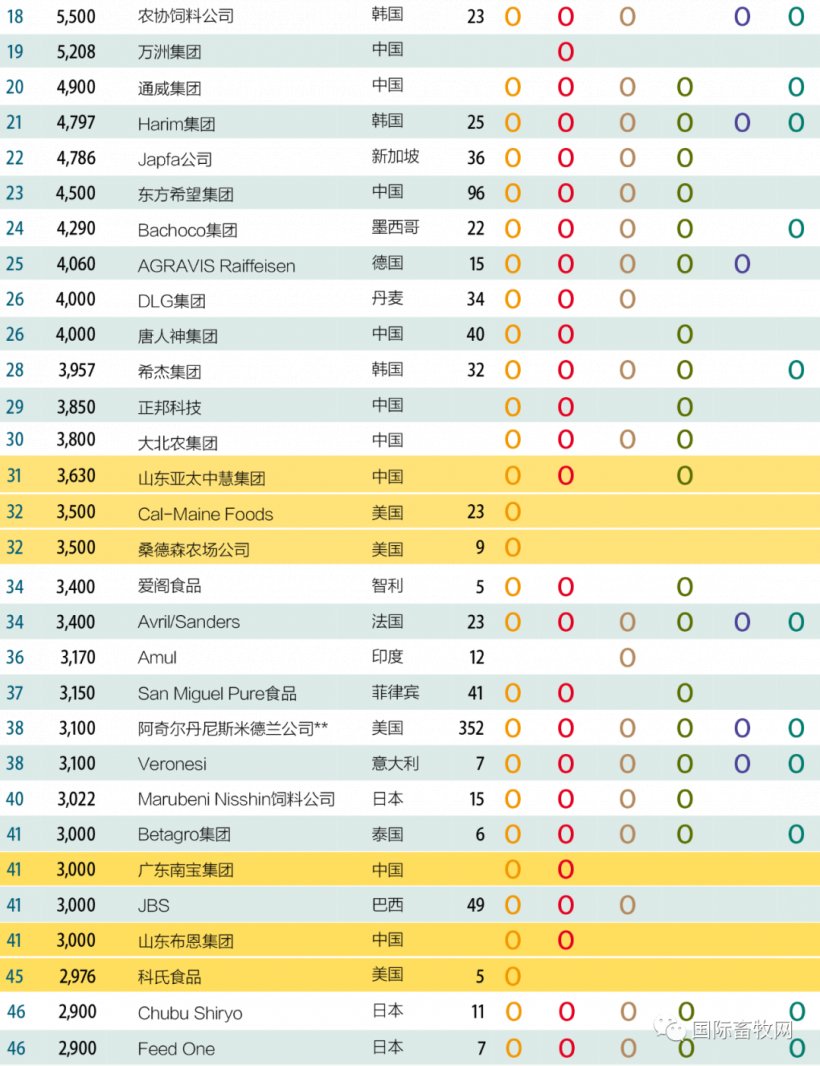The height and width of the screenshot is (1066, 820).
Task: Select rank number 19
Action: [x=15, y=52]
